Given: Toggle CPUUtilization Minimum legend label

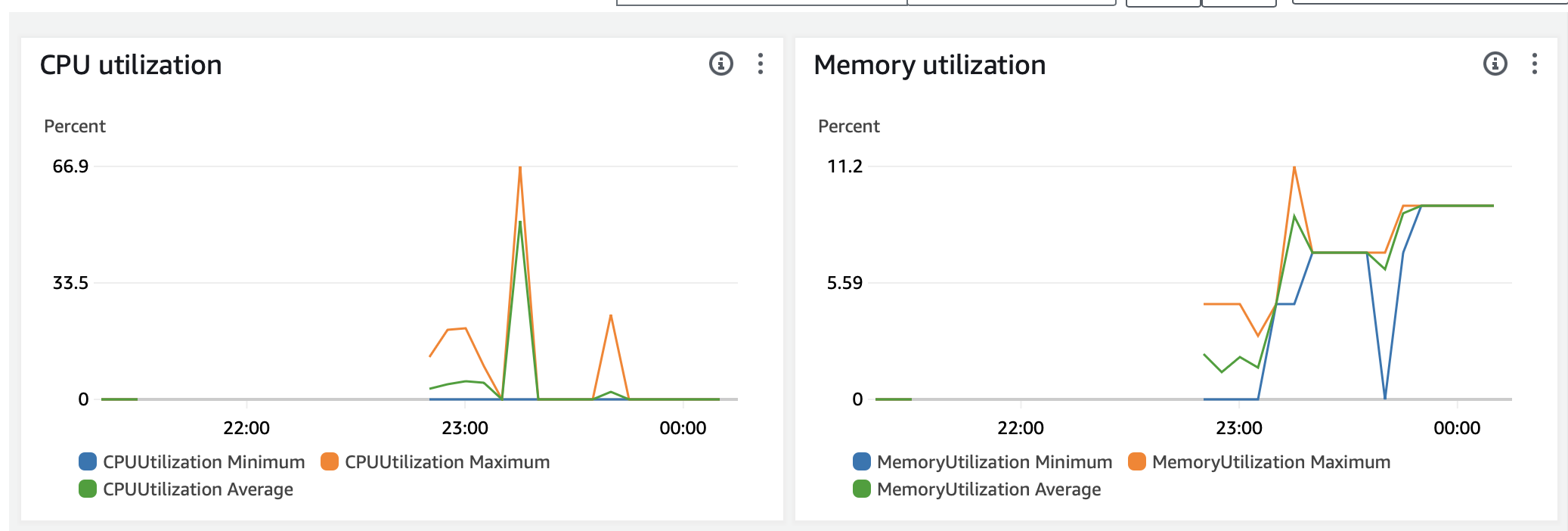Looking at the screenshot, I should tap(203, 462).
